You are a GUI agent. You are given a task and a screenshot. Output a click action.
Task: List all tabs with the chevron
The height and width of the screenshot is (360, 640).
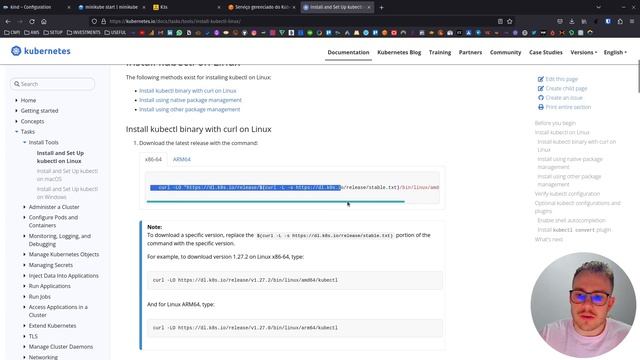(x=598, y=7)
